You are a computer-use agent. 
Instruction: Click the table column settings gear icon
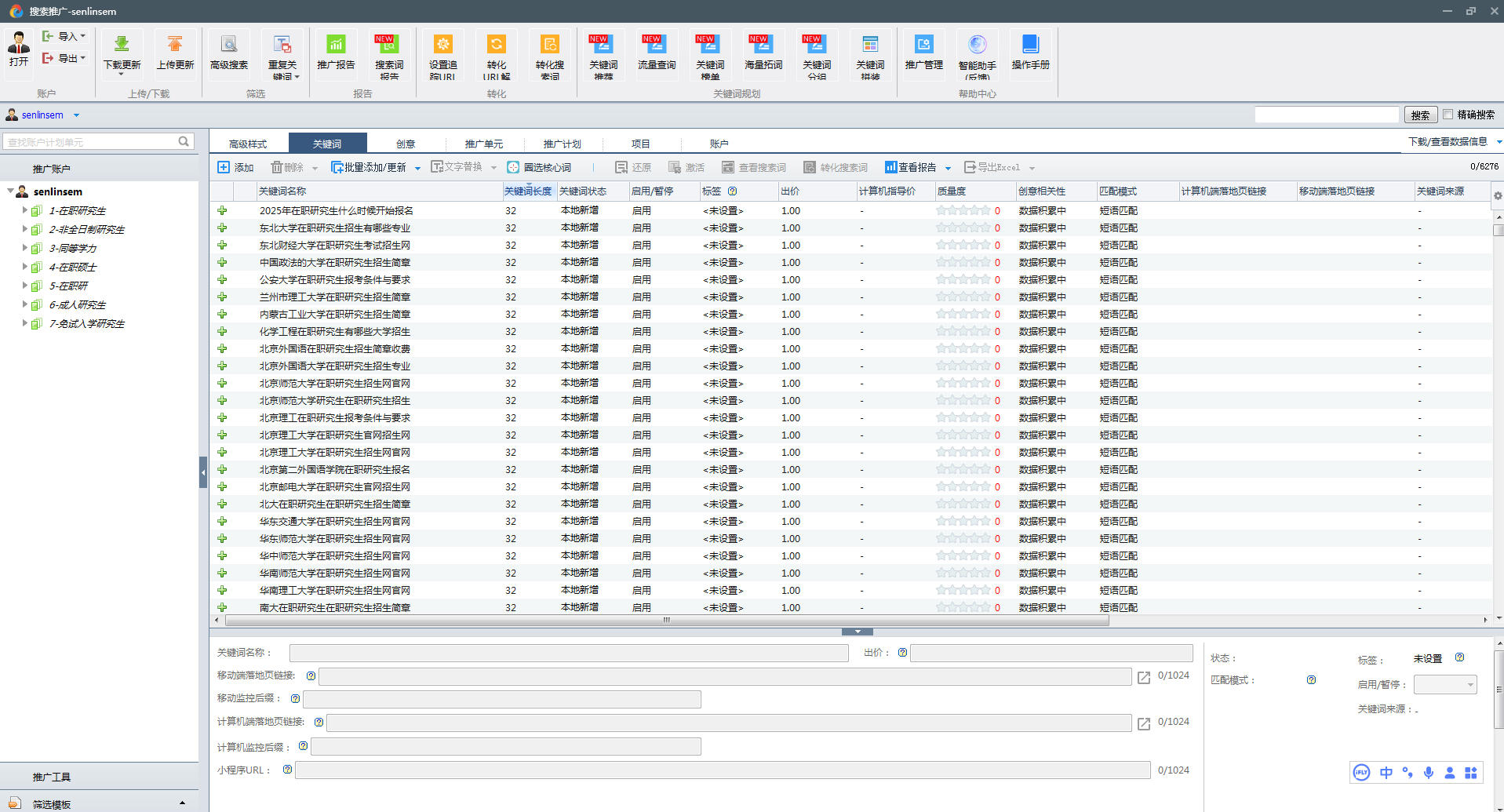[1497, 195]
